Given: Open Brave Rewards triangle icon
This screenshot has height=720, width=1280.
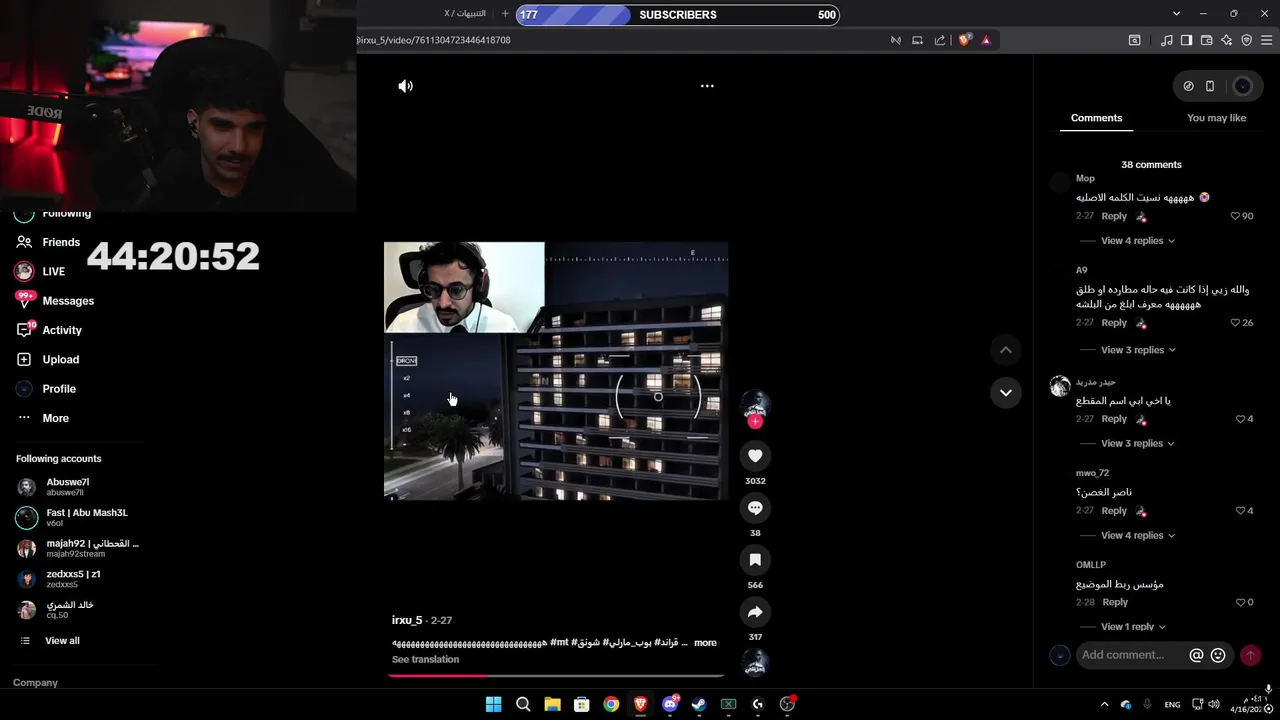Looking at the screenshot, I should (986, 40).
